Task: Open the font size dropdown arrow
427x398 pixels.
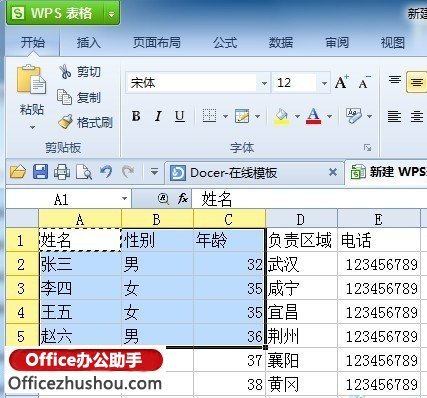Action: (324, 83)
